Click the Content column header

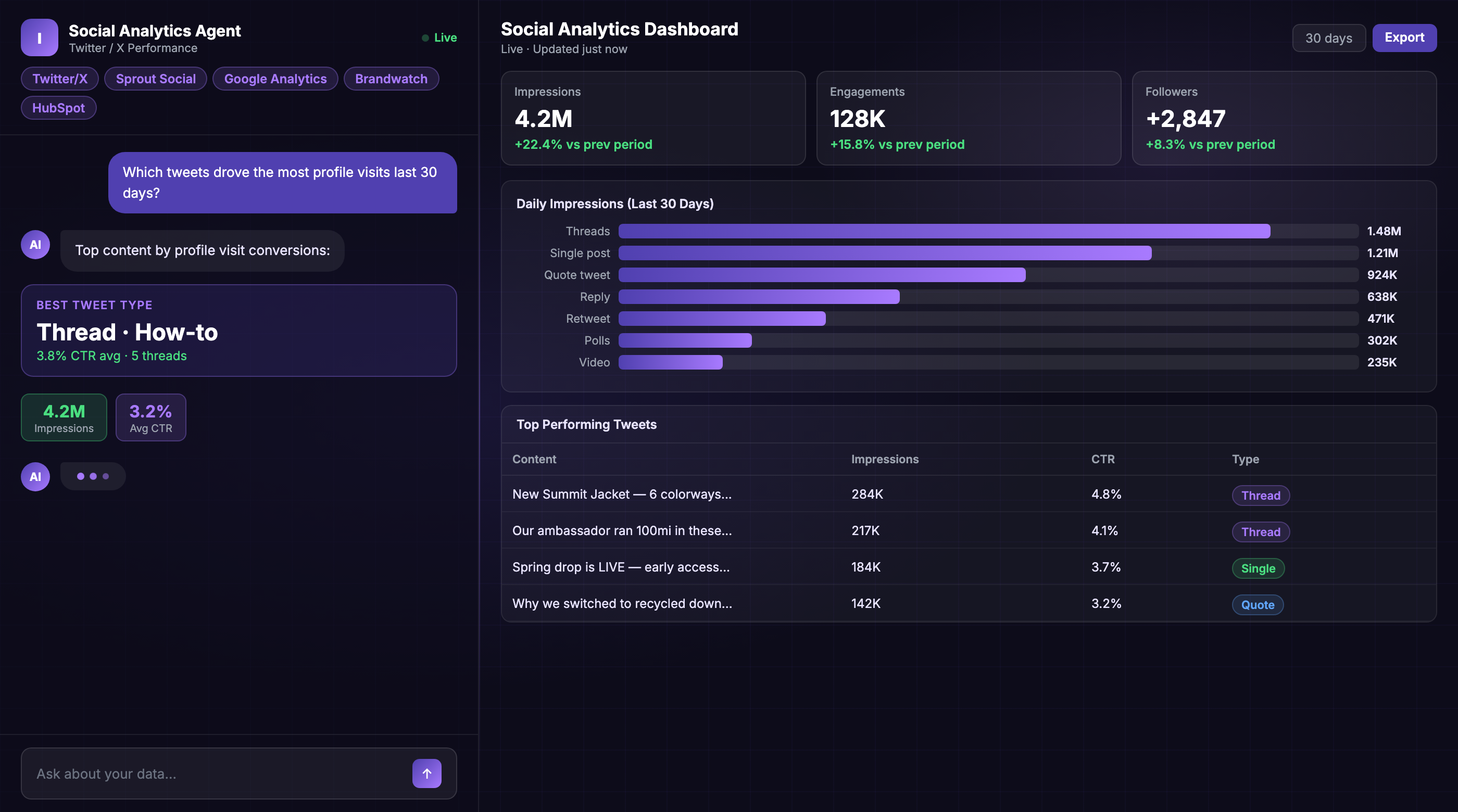534,459
